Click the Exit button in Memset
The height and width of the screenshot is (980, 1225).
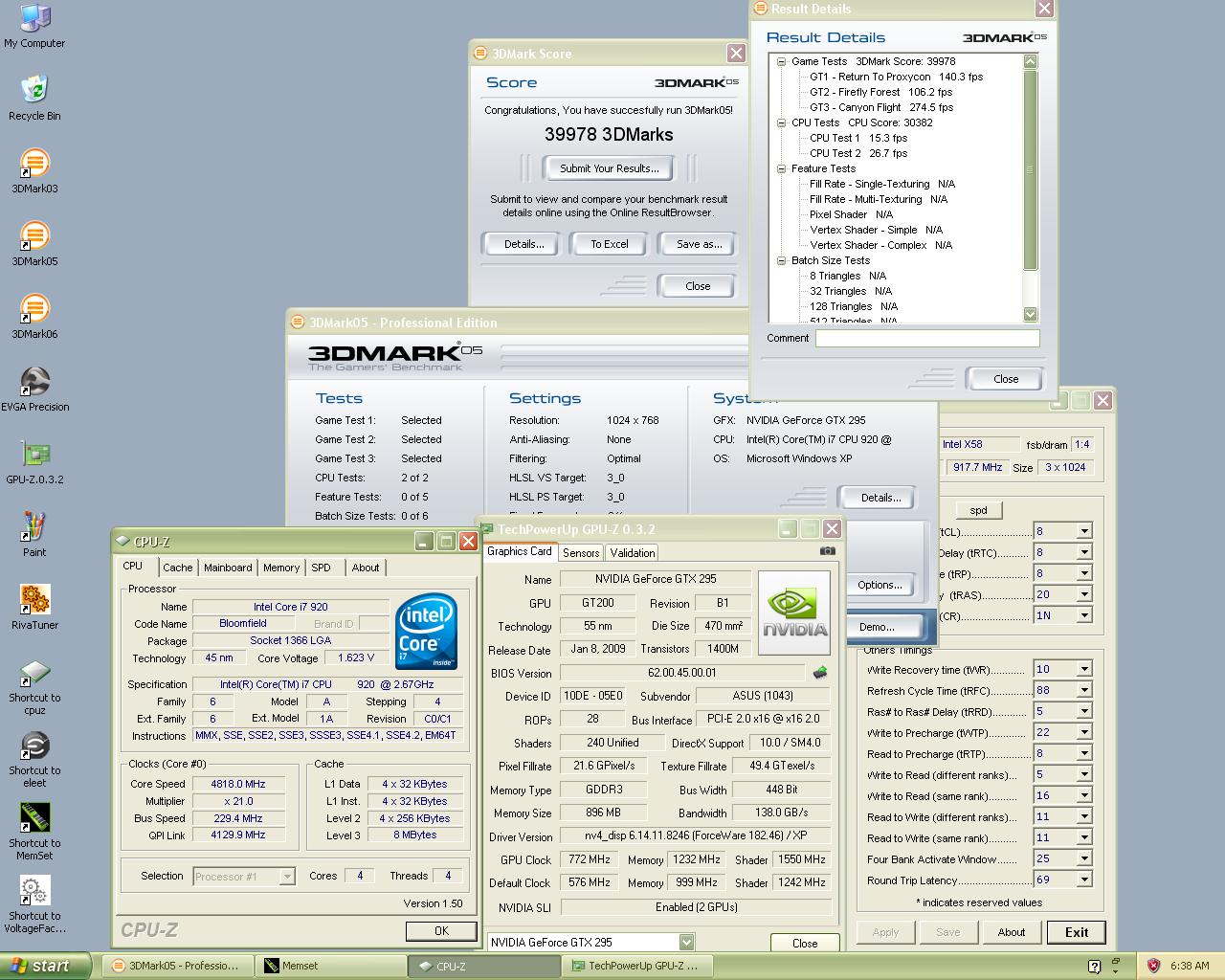point(1077,932)
